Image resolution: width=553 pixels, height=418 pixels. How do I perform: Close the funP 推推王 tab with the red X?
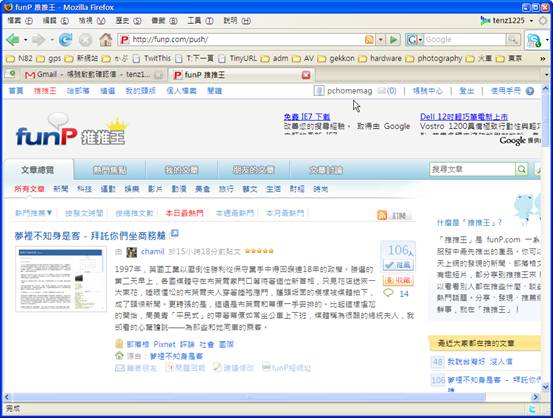click(x=306, y=75)
